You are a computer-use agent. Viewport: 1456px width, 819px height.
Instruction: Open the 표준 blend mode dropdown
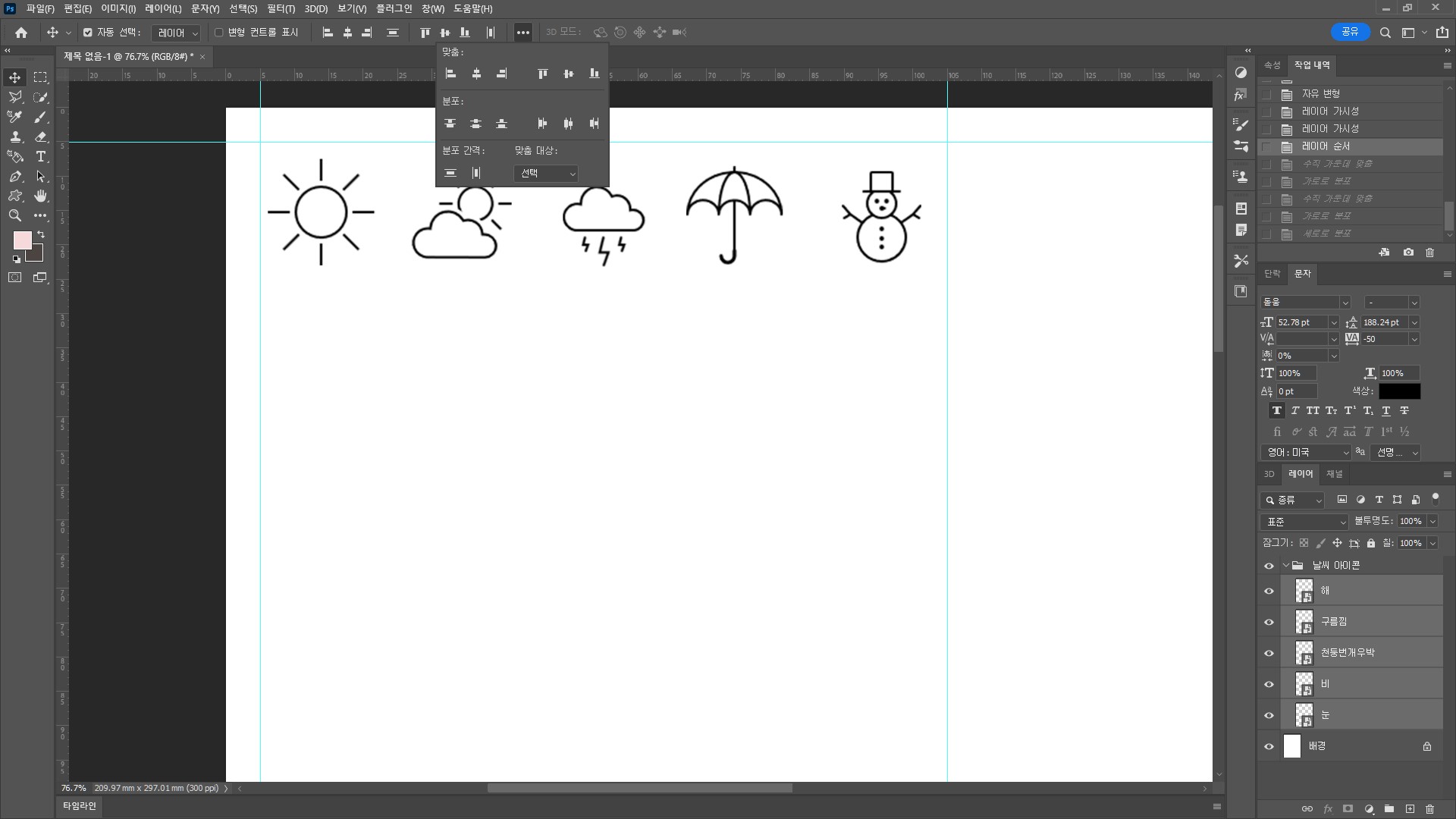pyautogui.click(x=1304, y=522)
